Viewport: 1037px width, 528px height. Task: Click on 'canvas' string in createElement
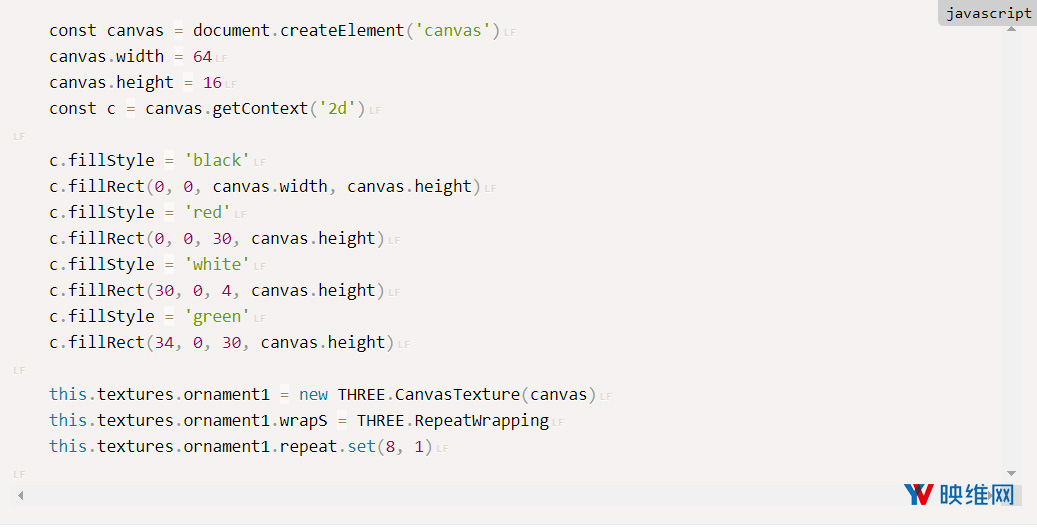click(452, 30)
